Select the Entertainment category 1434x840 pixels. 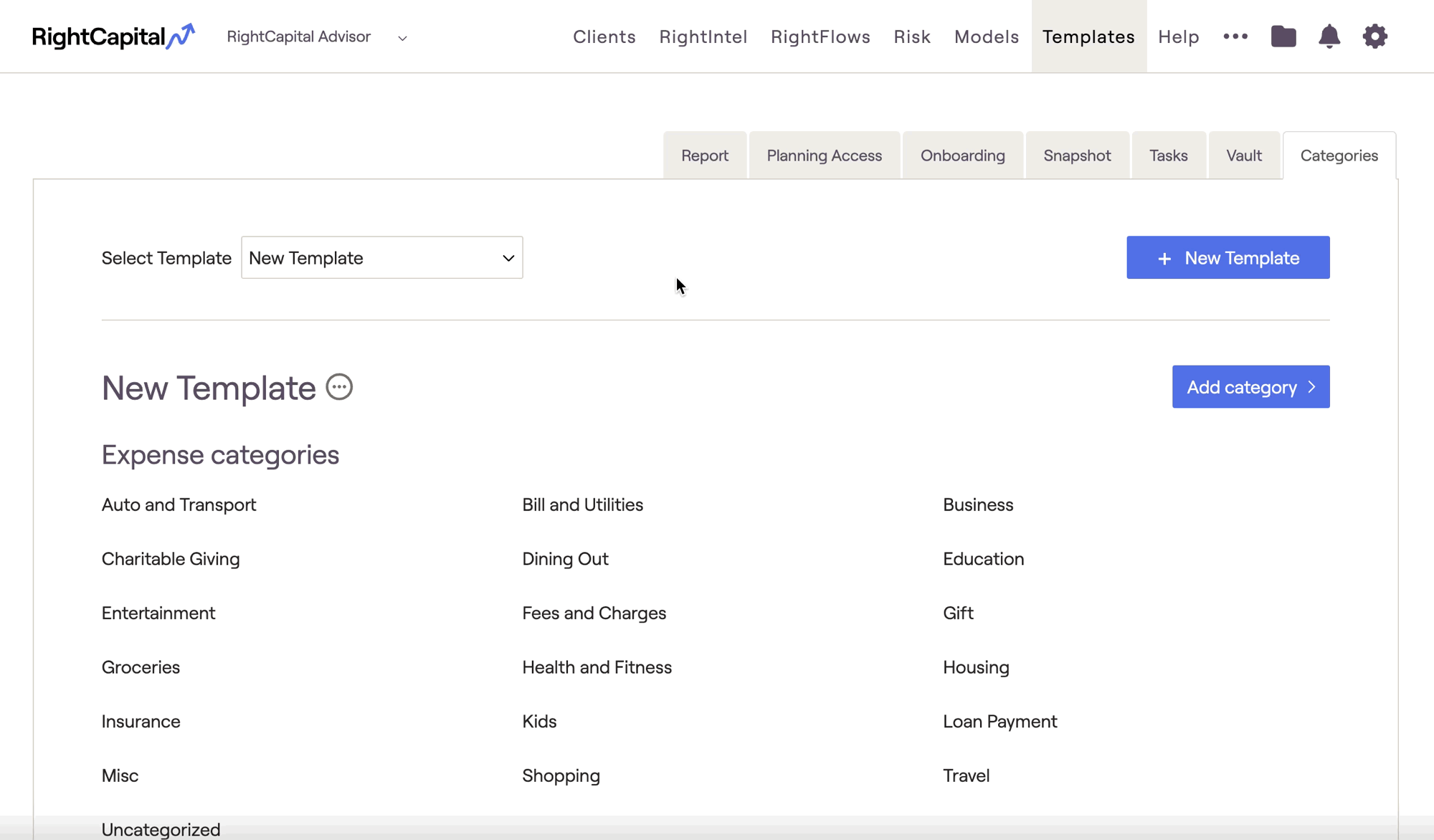(x=158, y=613)
